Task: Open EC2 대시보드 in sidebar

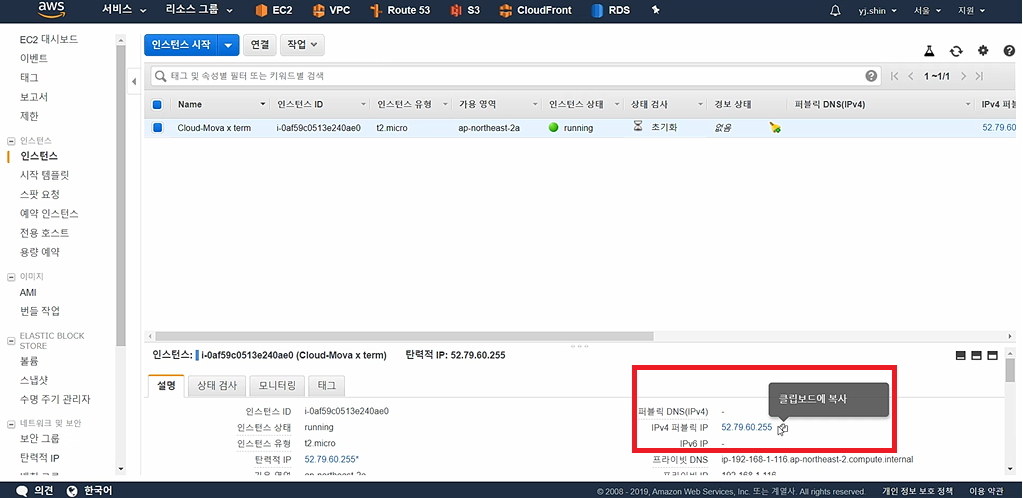Action: (49, 39)
